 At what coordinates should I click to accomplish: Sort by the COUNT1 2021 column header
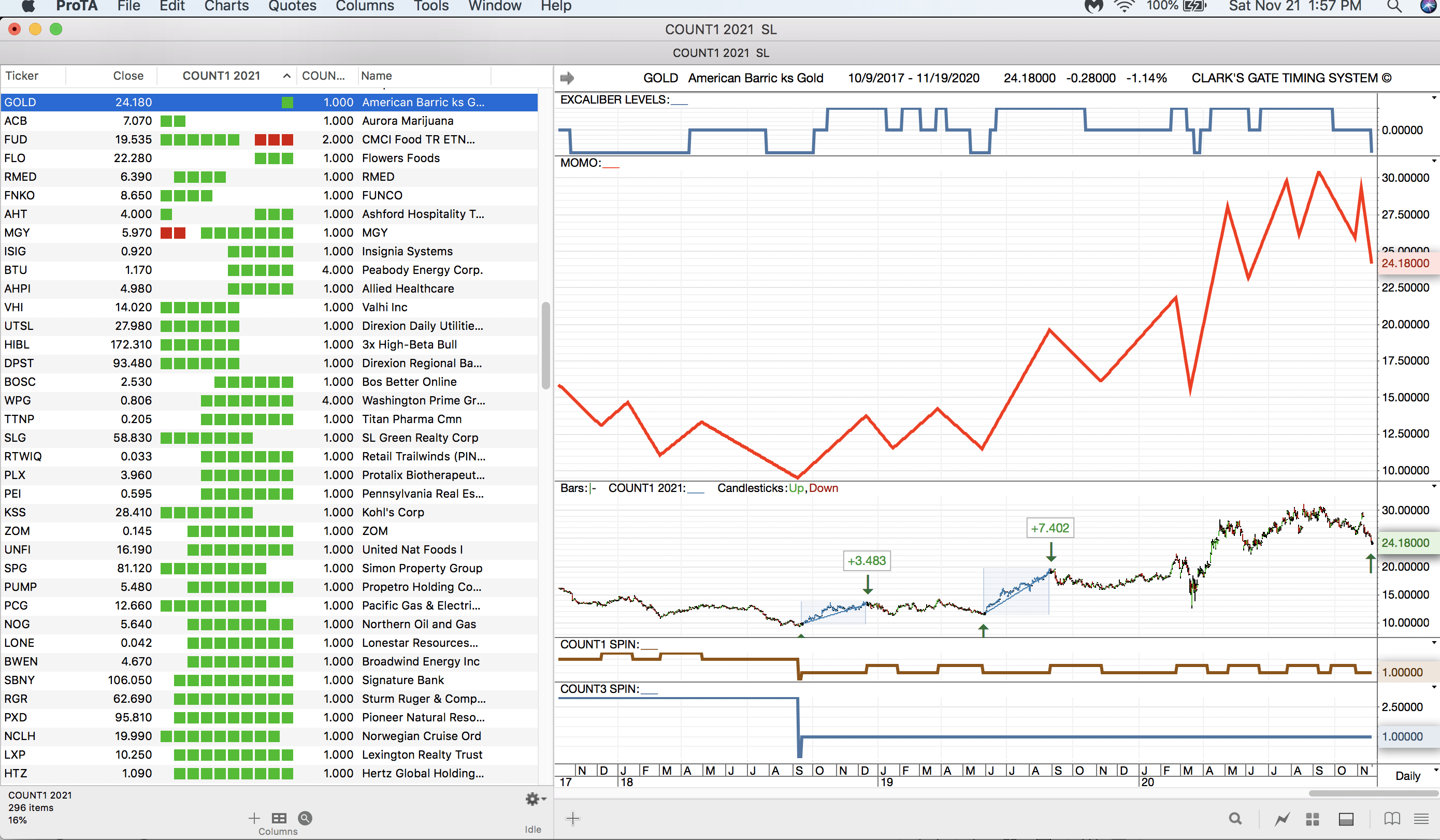point(221,76)
